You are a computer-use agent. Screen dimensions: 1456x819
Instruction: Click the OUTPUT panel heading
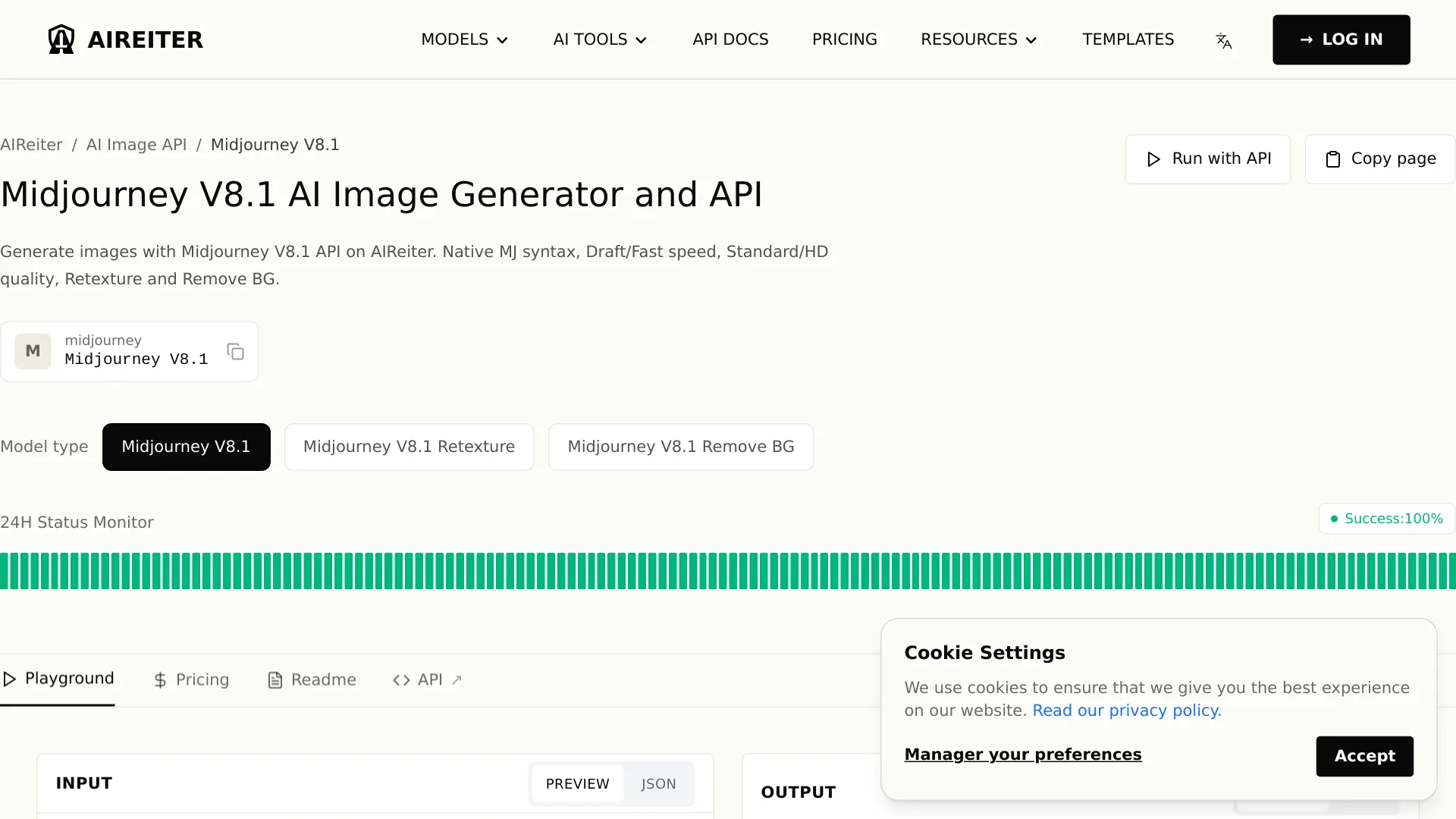coord(799,792)
